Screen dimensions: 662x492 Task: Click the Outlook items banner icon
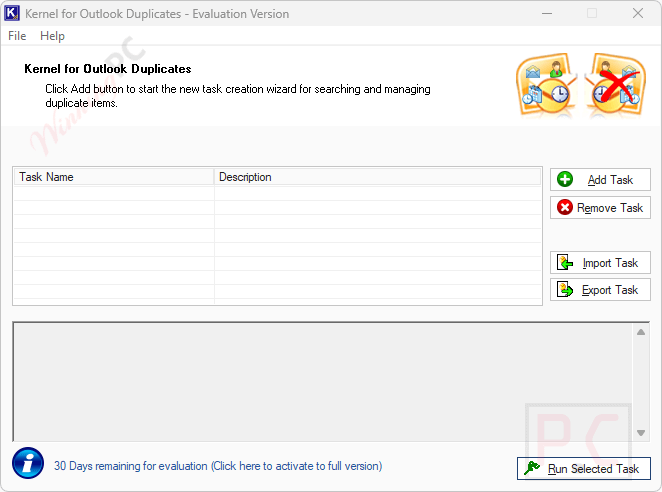click(x=547, y=85)
